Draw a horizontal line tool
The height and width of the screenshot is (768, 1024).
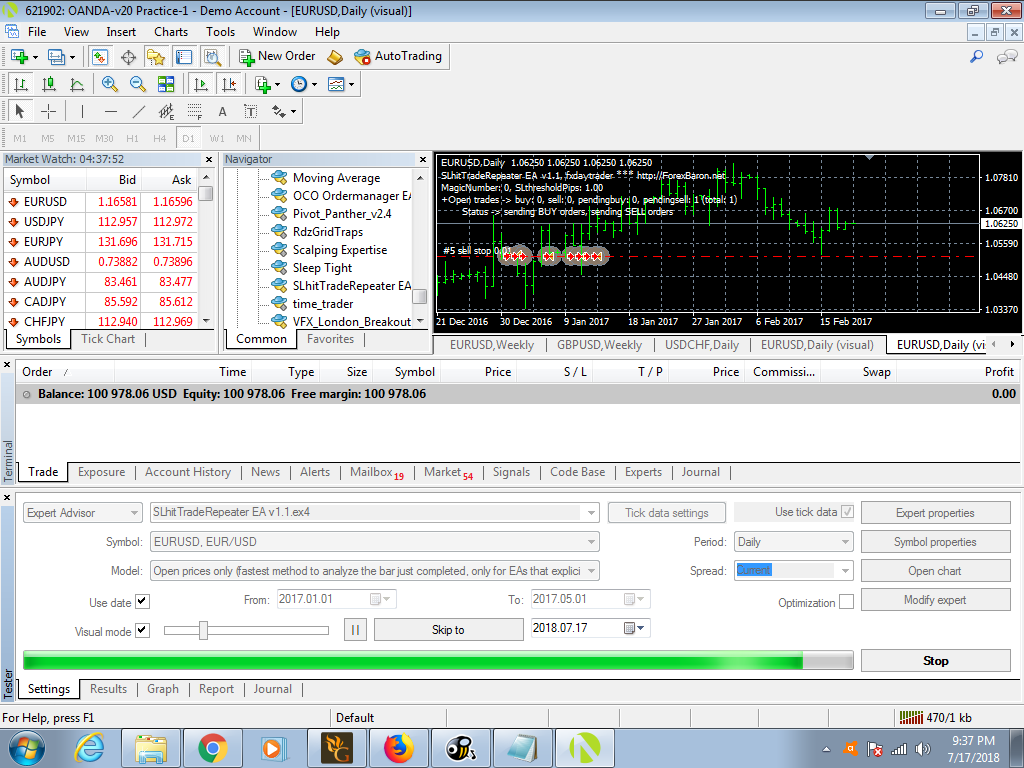point(110,112)
